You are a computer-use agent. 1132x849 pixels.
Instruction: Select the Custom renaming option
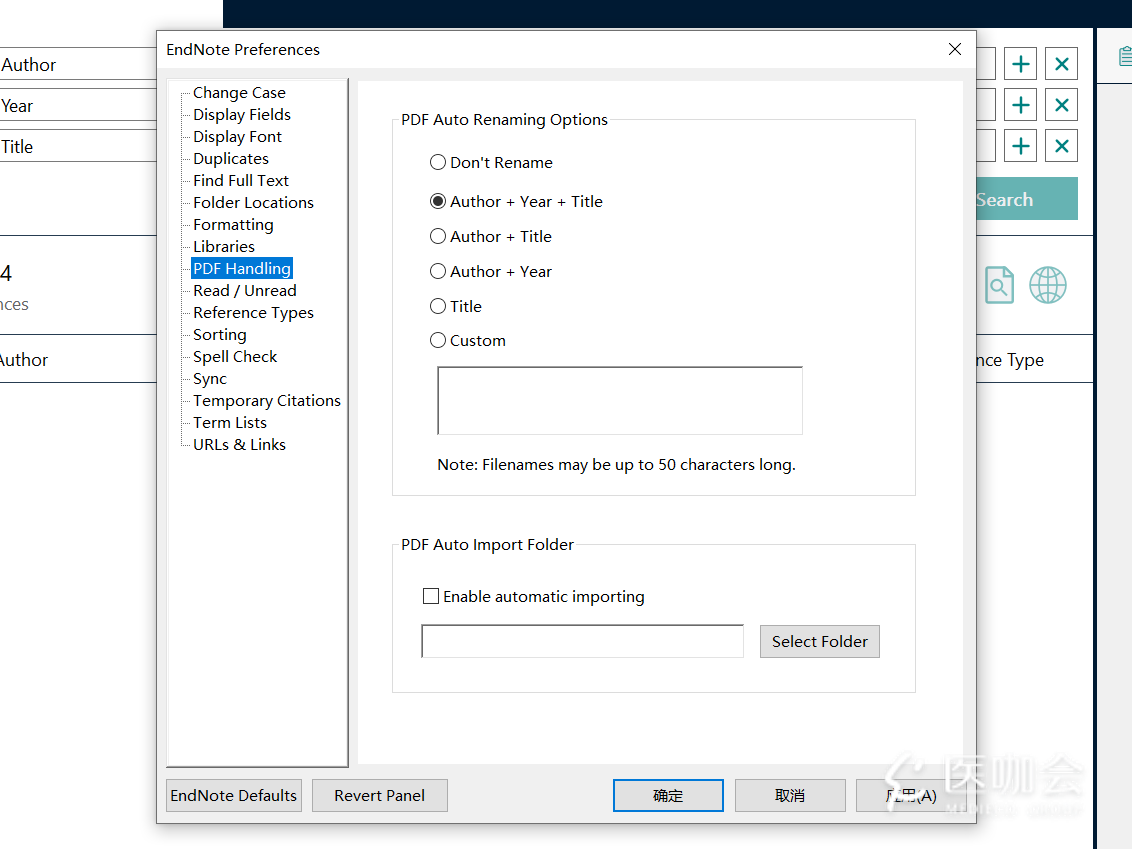(468, 340)
